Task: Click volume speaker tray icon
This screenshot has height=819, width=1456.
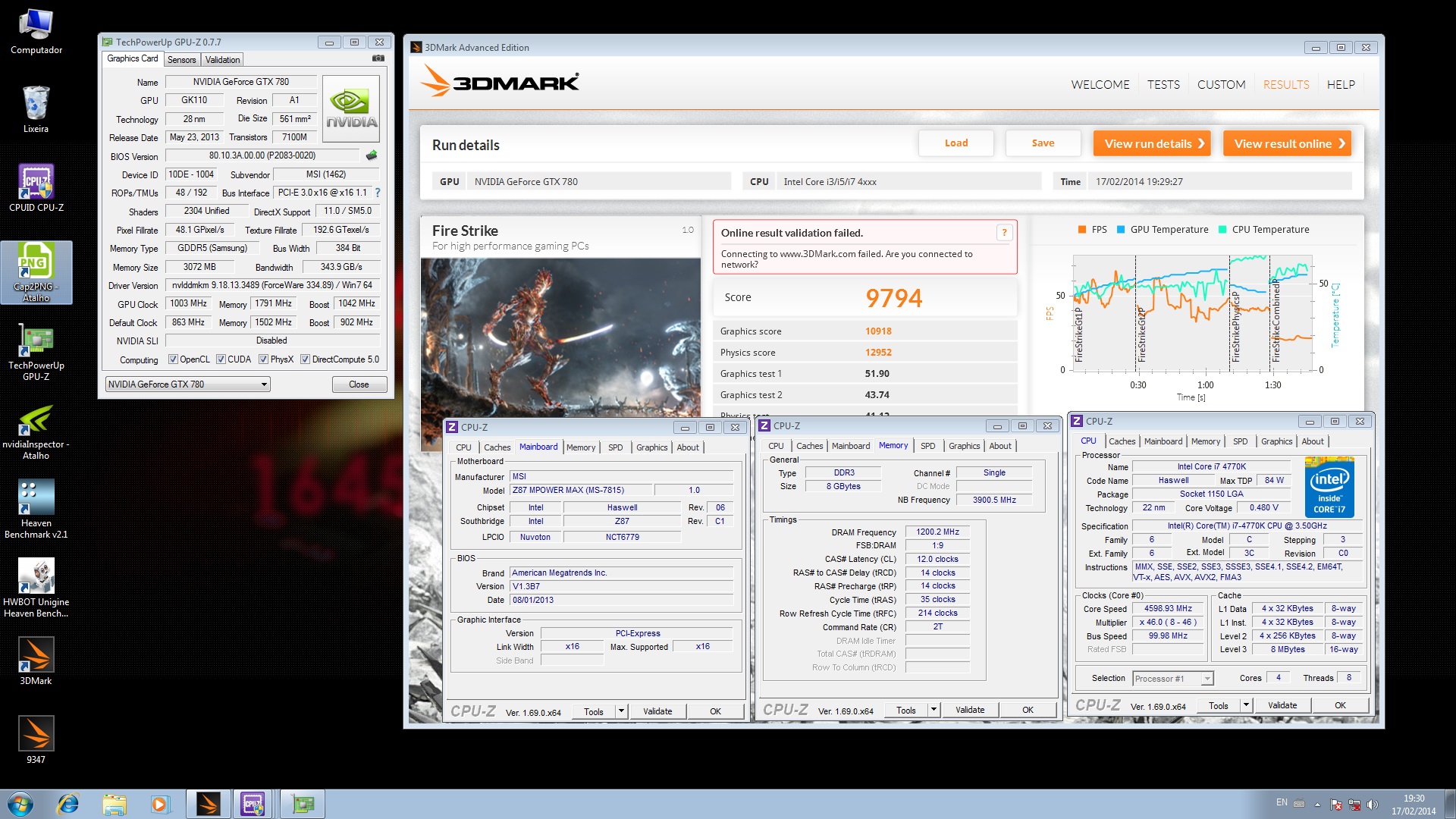Action: [1373, 804]
